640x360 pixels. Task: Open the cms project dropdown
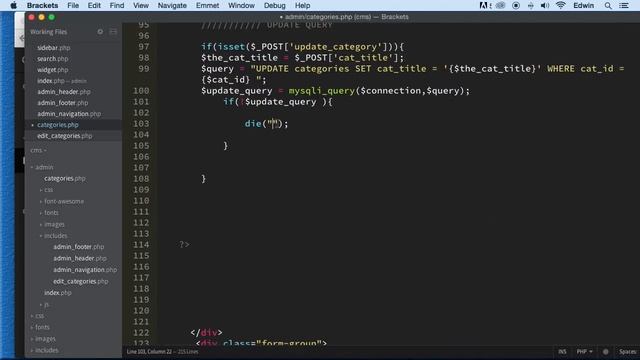(38, 150)
